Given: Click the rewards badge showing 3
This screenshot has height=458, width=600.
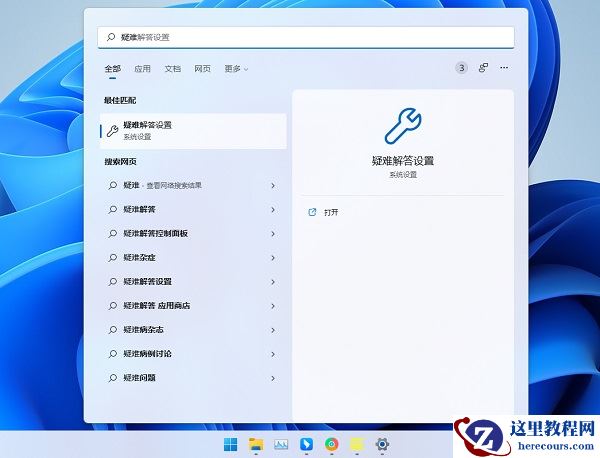Looking at the screenshot, I should click(461, 68).
